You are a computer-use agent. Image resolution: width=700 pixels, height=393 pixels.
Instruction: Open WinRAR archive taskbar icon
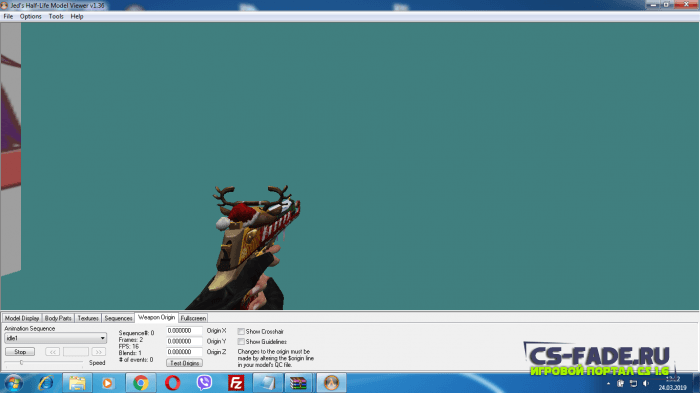[x=298, y=383]
